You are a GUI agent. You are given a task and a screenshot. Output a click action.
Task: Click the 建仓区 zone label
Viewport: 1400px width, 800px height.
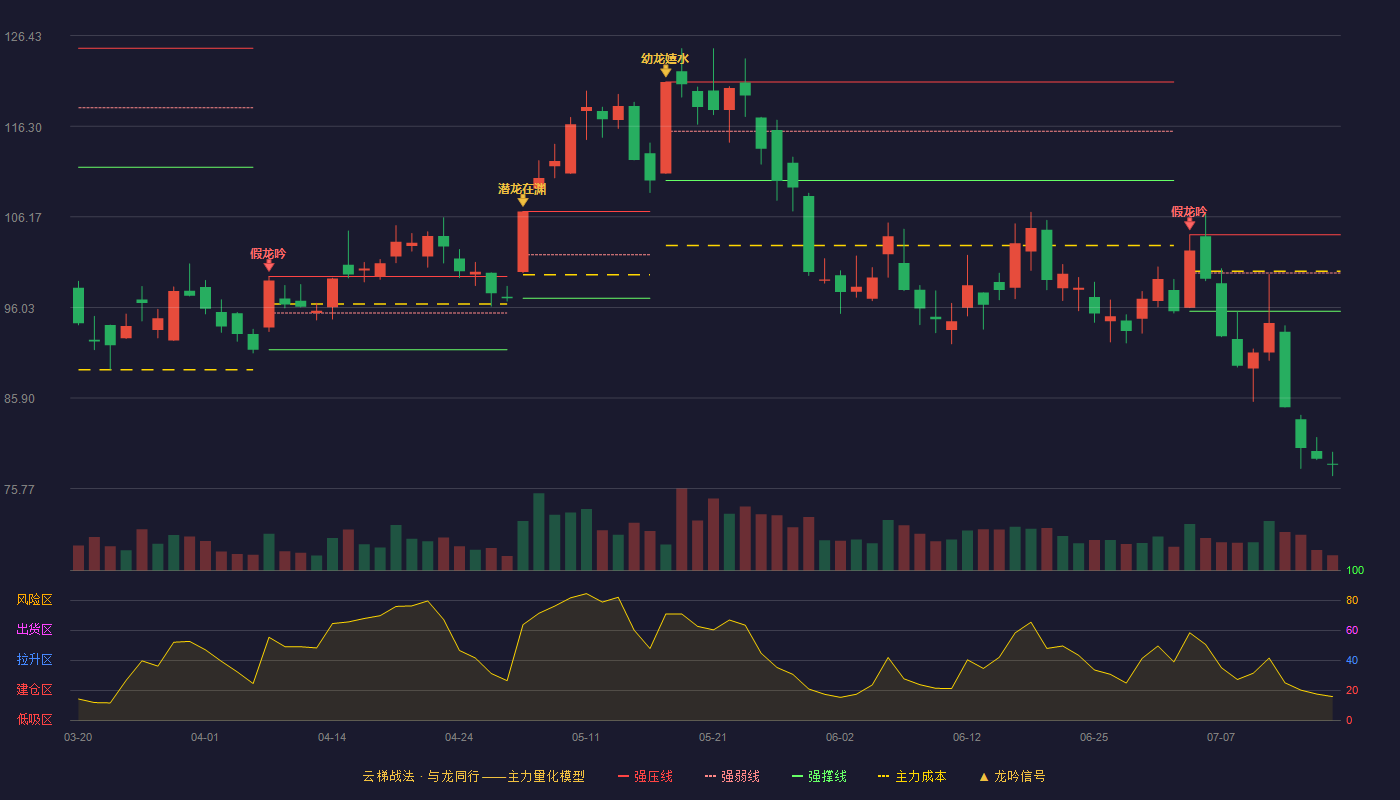(x=34, y=690)
